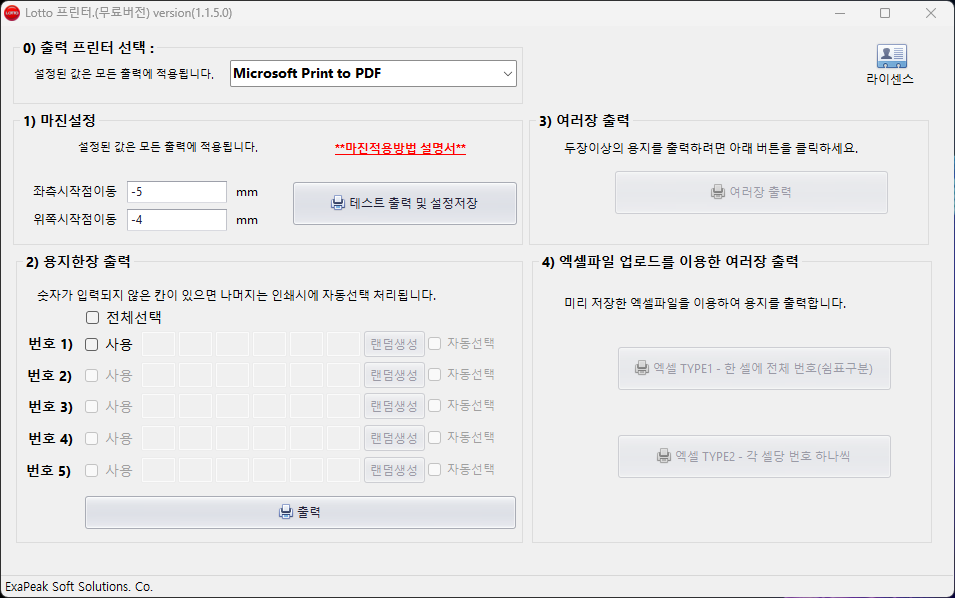
Task: Click the 좌측시작점이동 input field
Action: click(x=177, y=192)
